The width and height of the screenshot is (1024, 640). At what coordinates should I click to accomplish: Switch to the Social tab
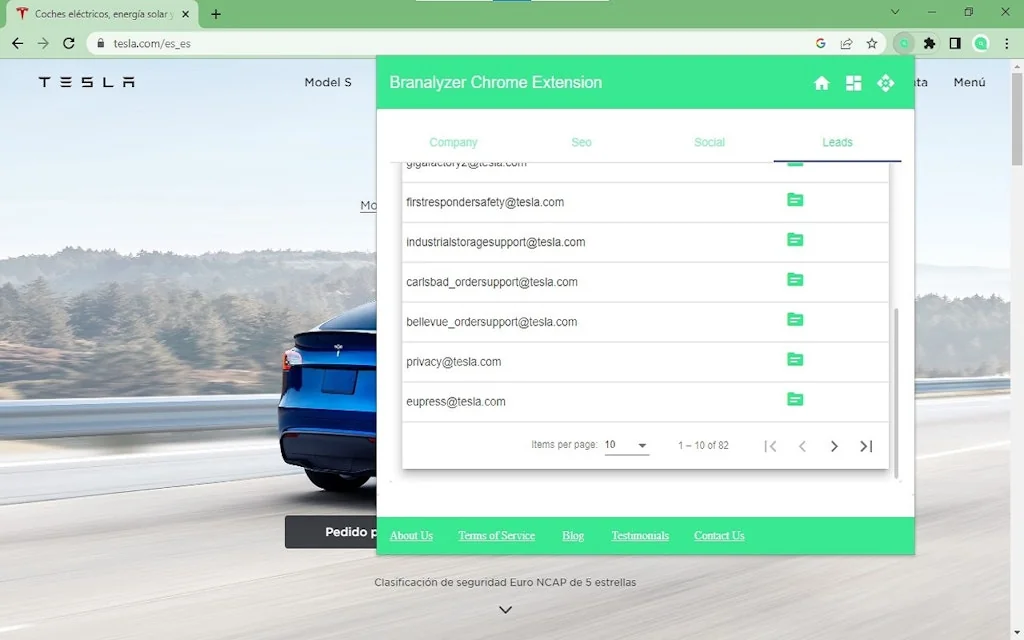click(709, 142)
